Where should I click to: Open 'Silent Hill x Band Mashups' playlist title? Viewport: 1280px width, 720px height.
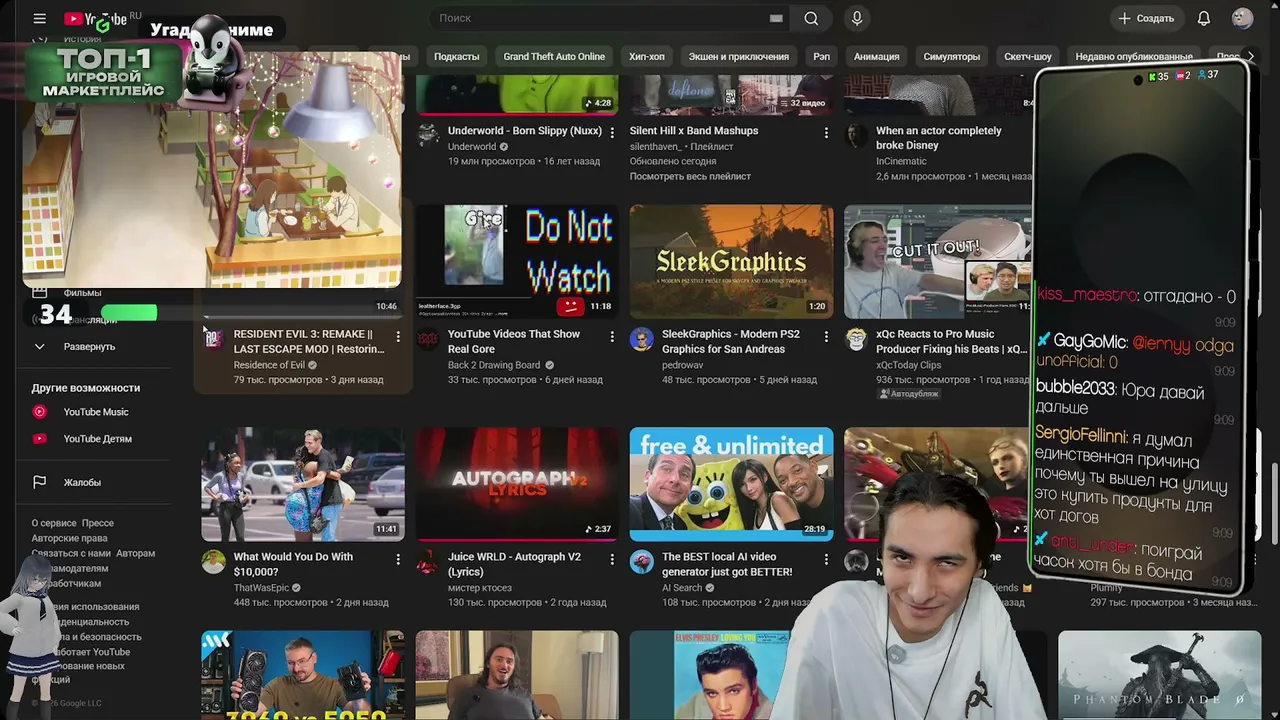point(694,131)
